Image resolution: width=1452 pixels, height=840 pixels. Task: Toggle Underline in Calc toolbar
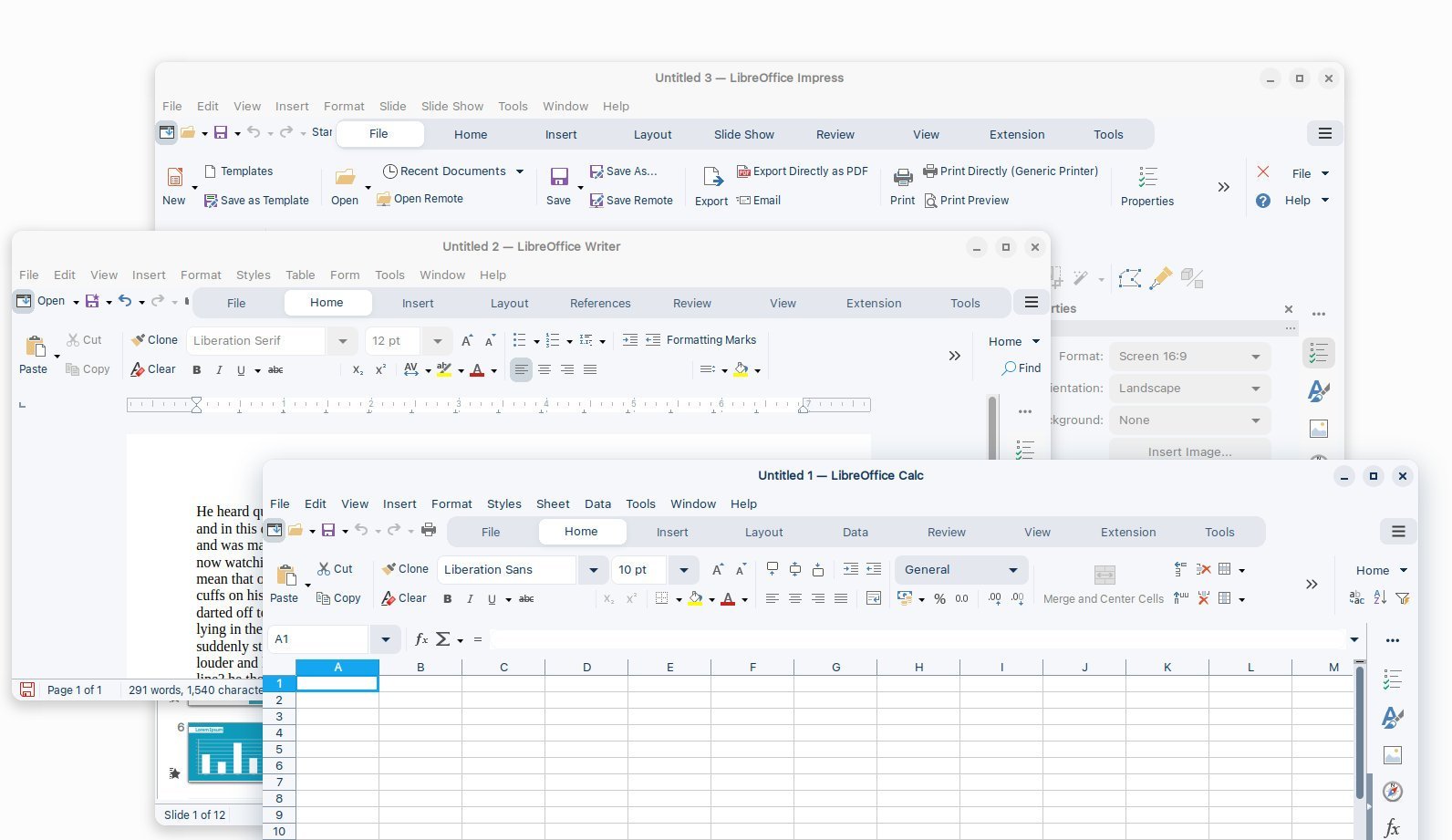pos(492,599)
